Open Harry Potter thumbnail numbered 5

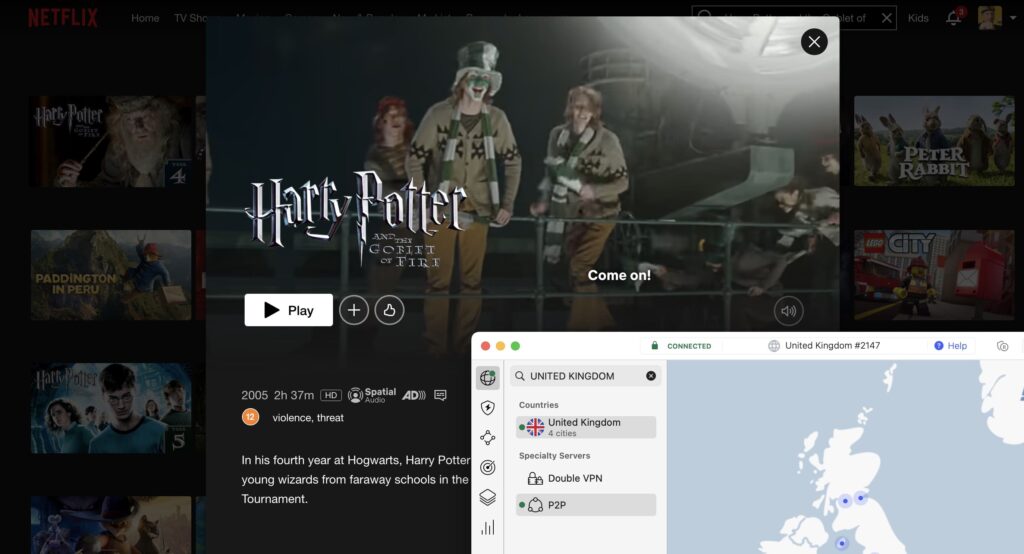point(111,408)
